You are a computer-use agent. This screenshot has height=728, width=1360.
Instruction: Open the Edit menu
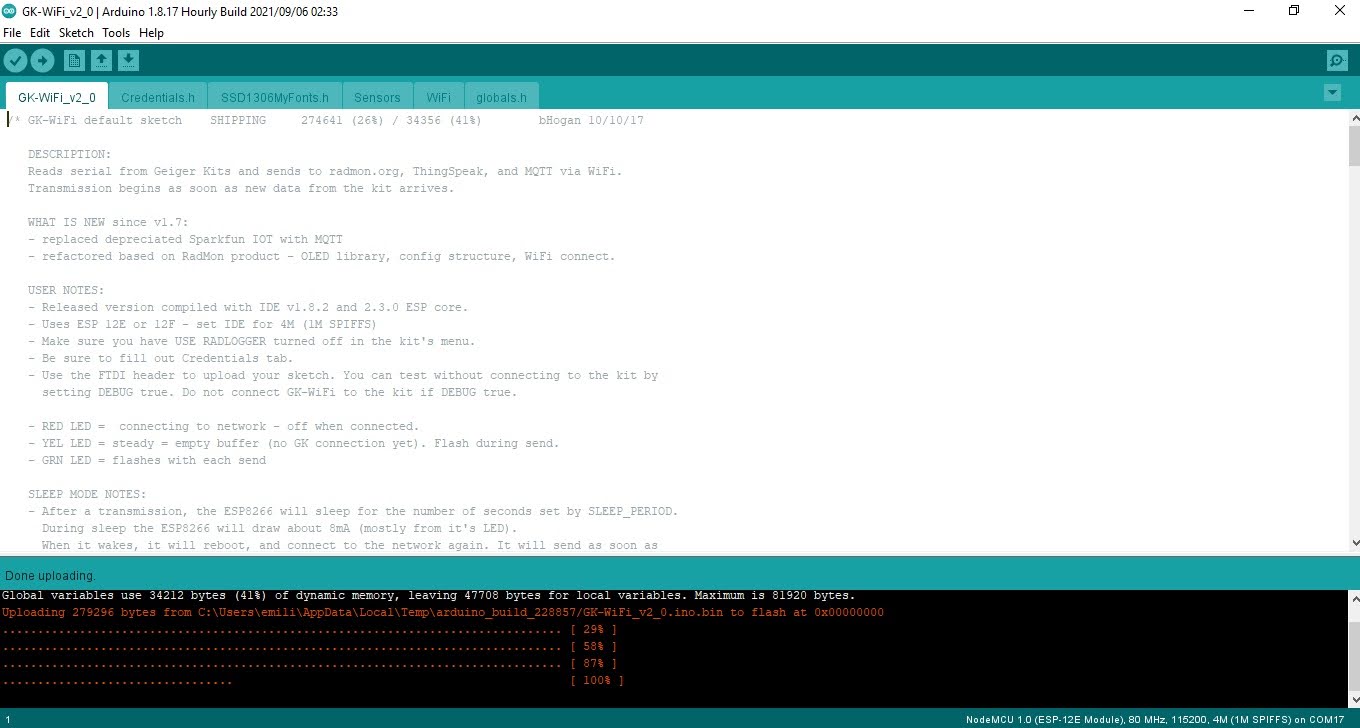[40, 33]
